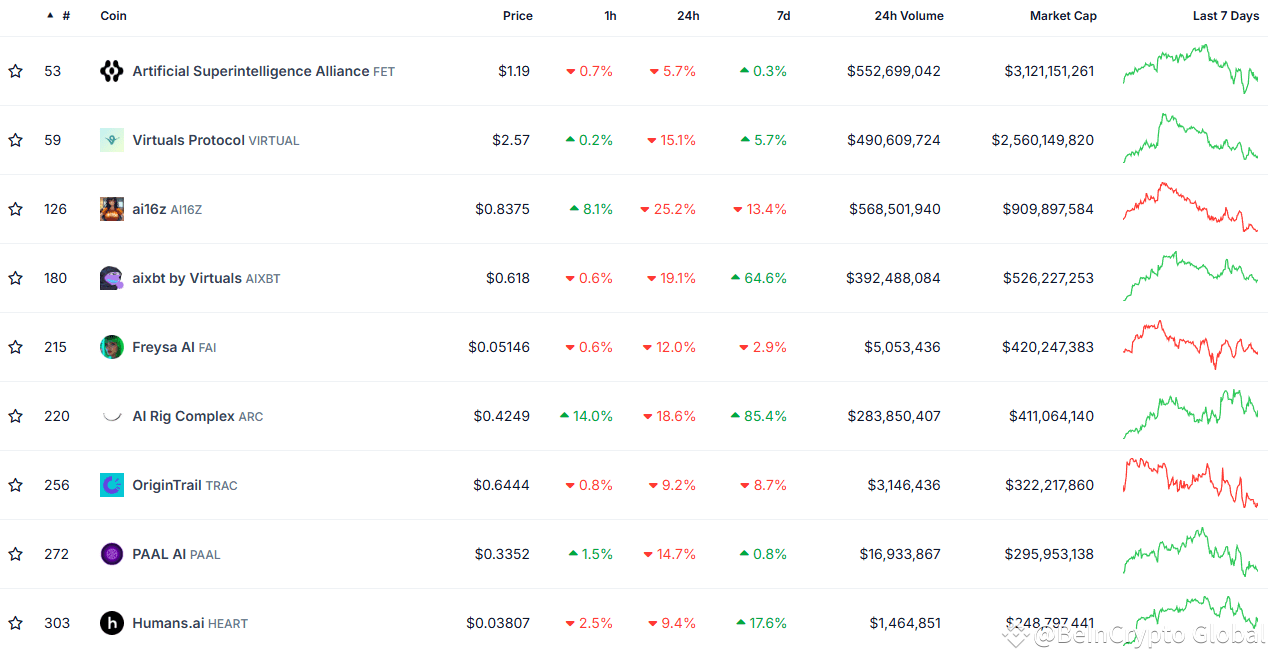
Task: Click 85.4% 7d gain for AI Rig Complex
Action: (x=759, y=416)
